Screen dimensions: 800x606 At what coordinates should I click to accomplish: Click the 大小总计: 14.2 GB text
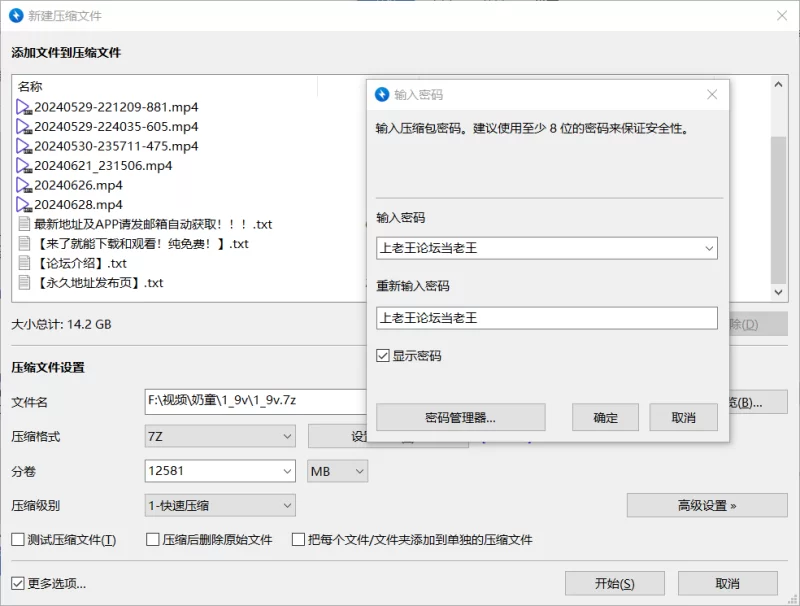(x=61, y=324)
